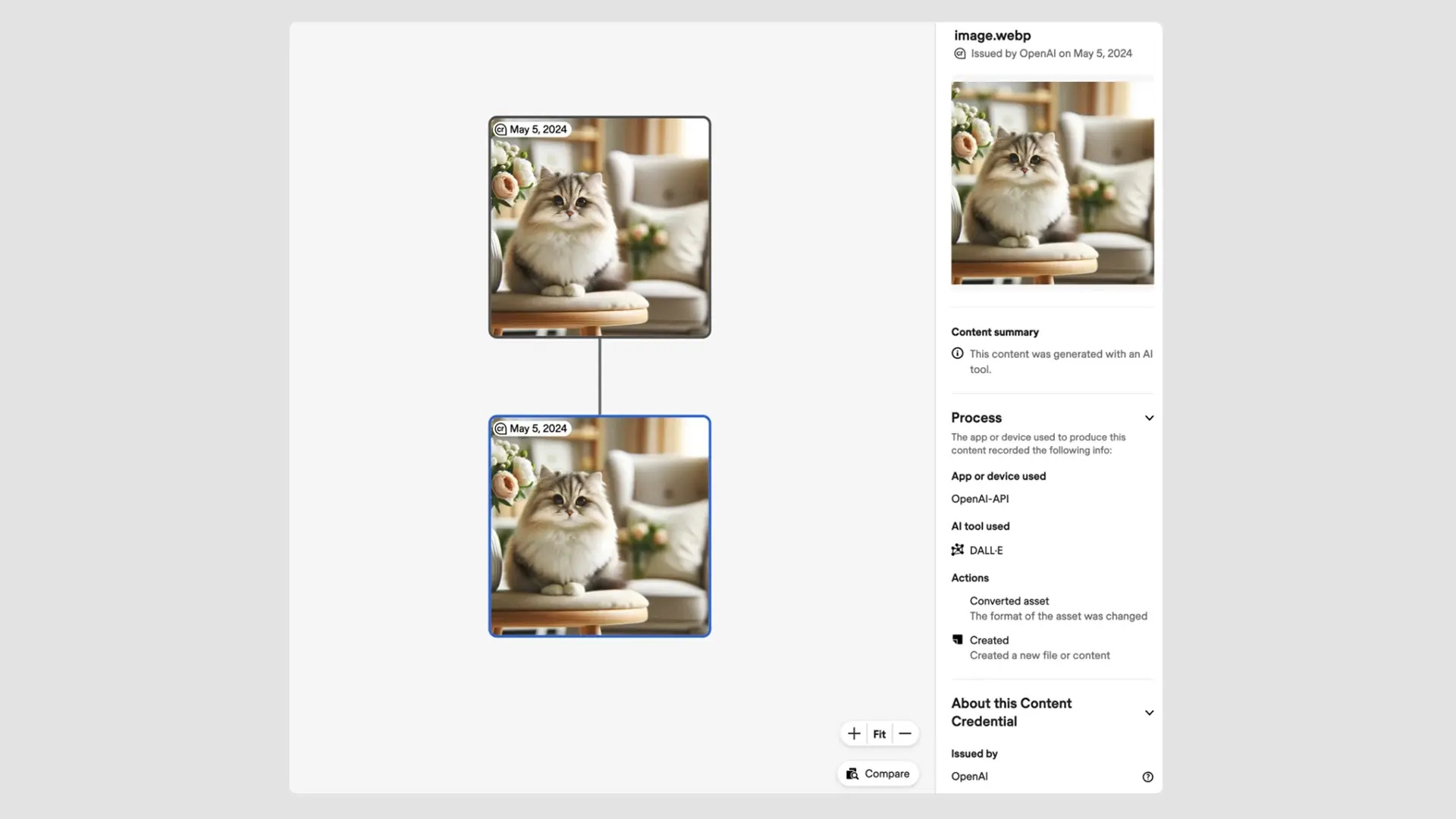Click the 'App or device used' label

[998, 476]
